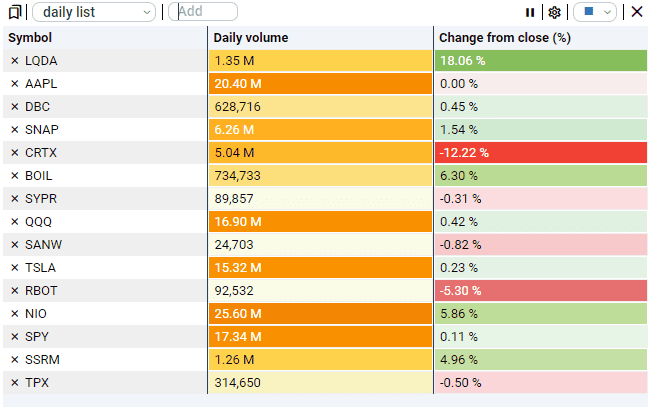Pause the watchlist updates

point(530,12)
